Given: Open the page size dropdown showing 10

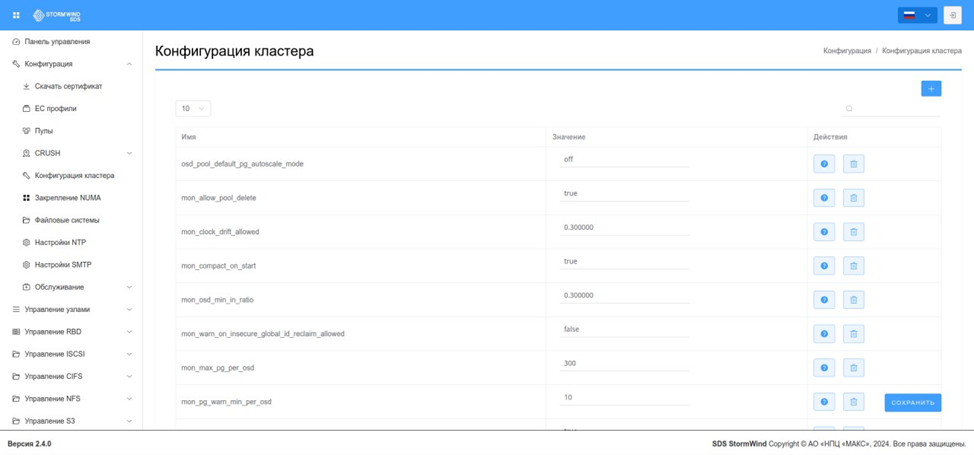Looking at the screenshot, I should click(193, 108).
